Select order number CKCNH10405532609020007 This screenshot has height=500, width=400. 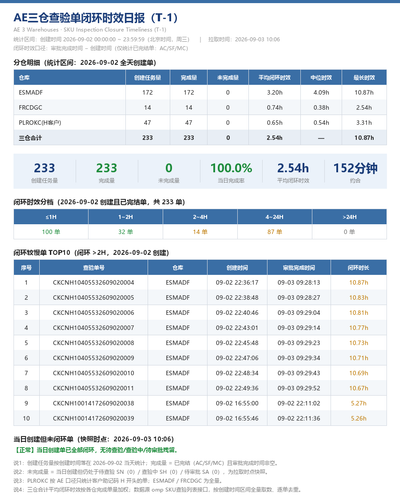pyautogui.click(x=93, y=328)
